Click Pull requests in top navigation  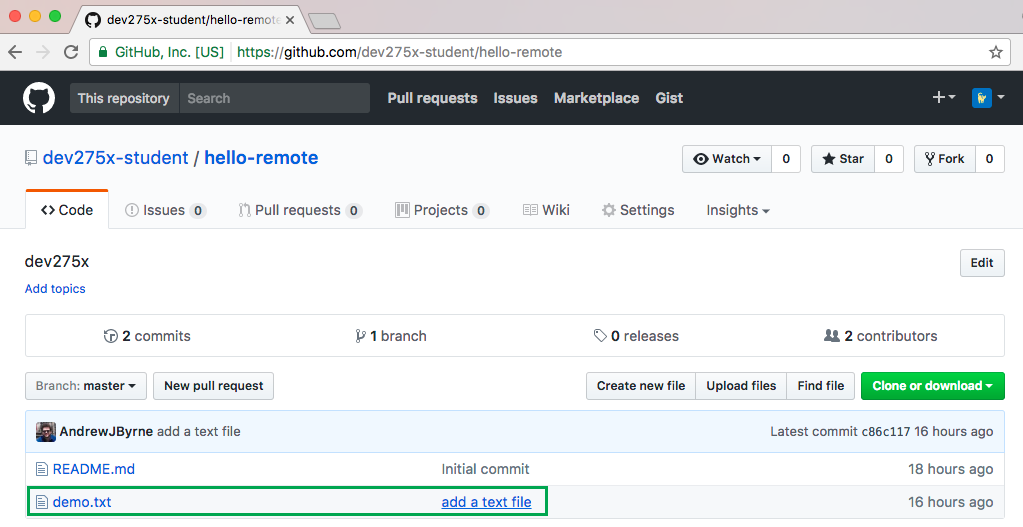point(433,98)
